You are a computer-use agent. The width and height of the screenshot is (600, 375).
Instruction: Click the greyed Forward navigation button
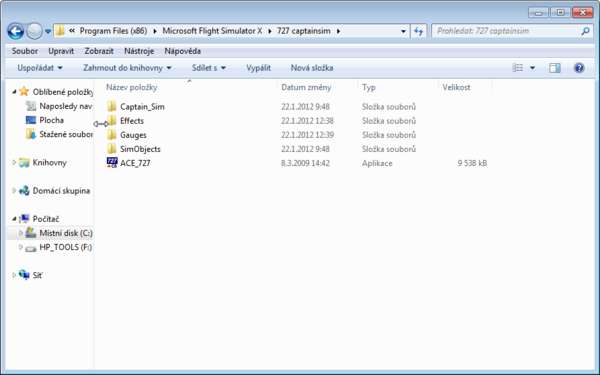coord(34,31)
